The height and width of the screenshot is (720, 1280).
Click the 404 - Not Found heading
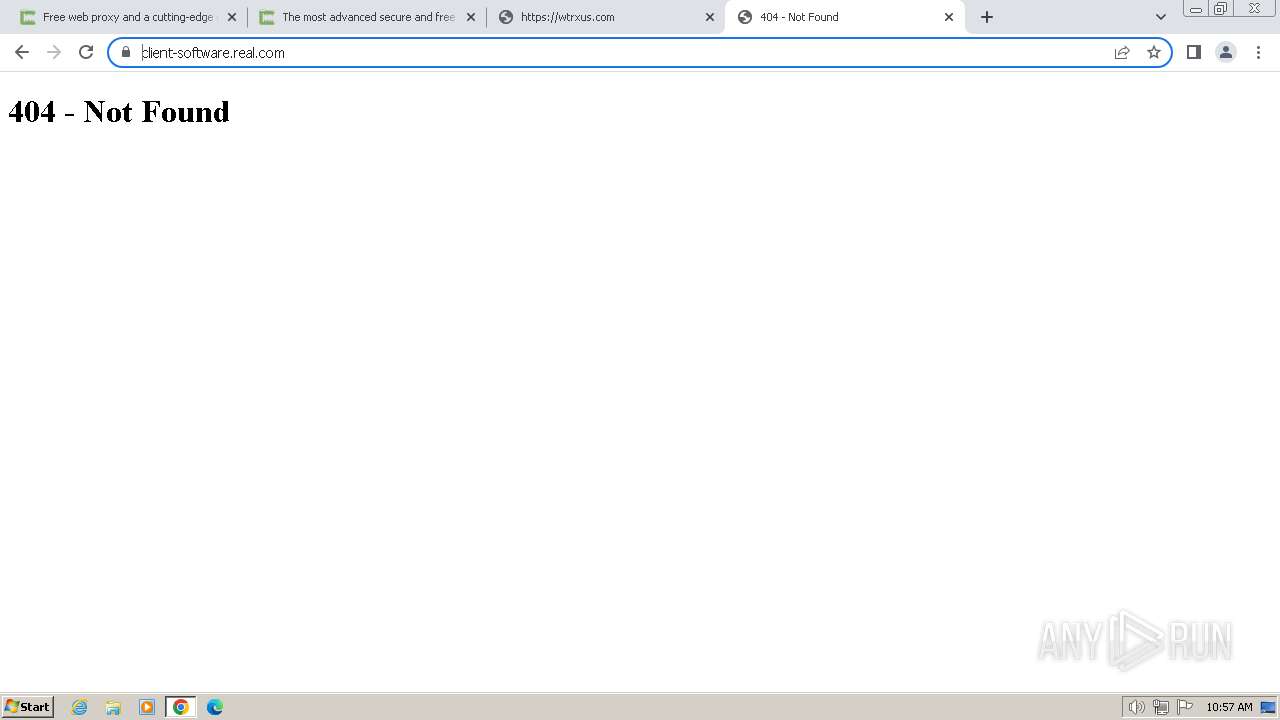(119, 111)
